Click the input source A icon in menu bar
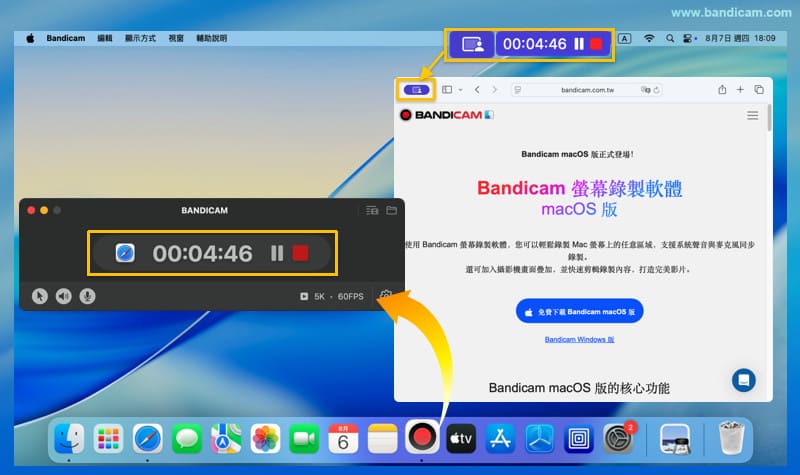Screen dimensions: 800x475 624,38
